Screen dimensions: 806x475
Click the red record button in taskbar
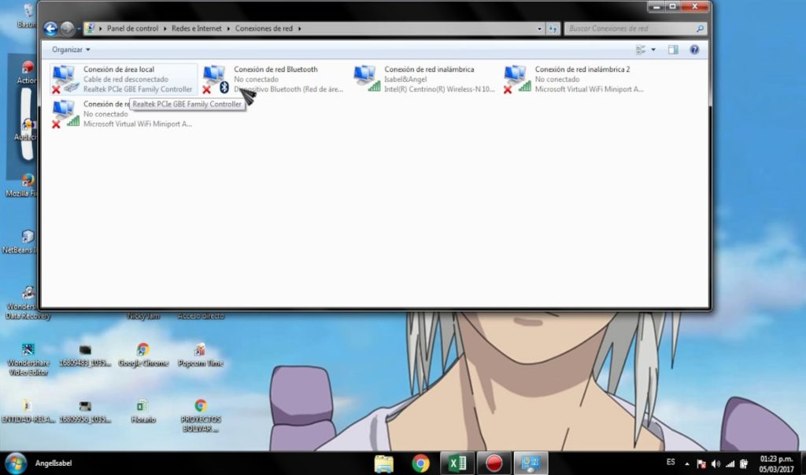(493, 463)
